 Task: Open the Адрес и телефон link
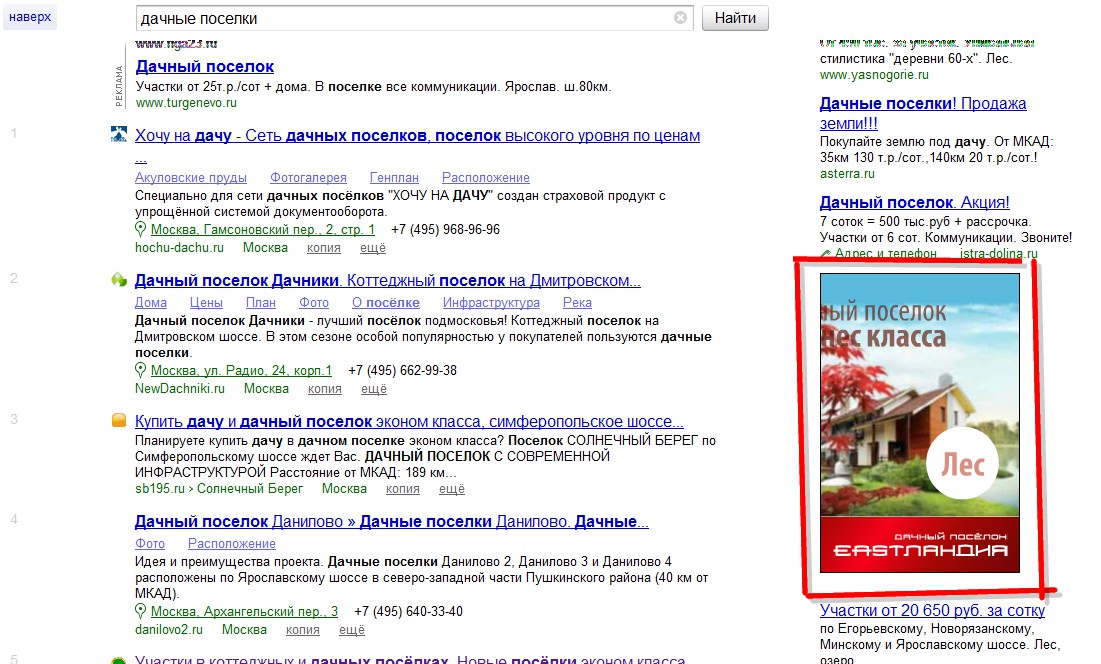[885, 253]
